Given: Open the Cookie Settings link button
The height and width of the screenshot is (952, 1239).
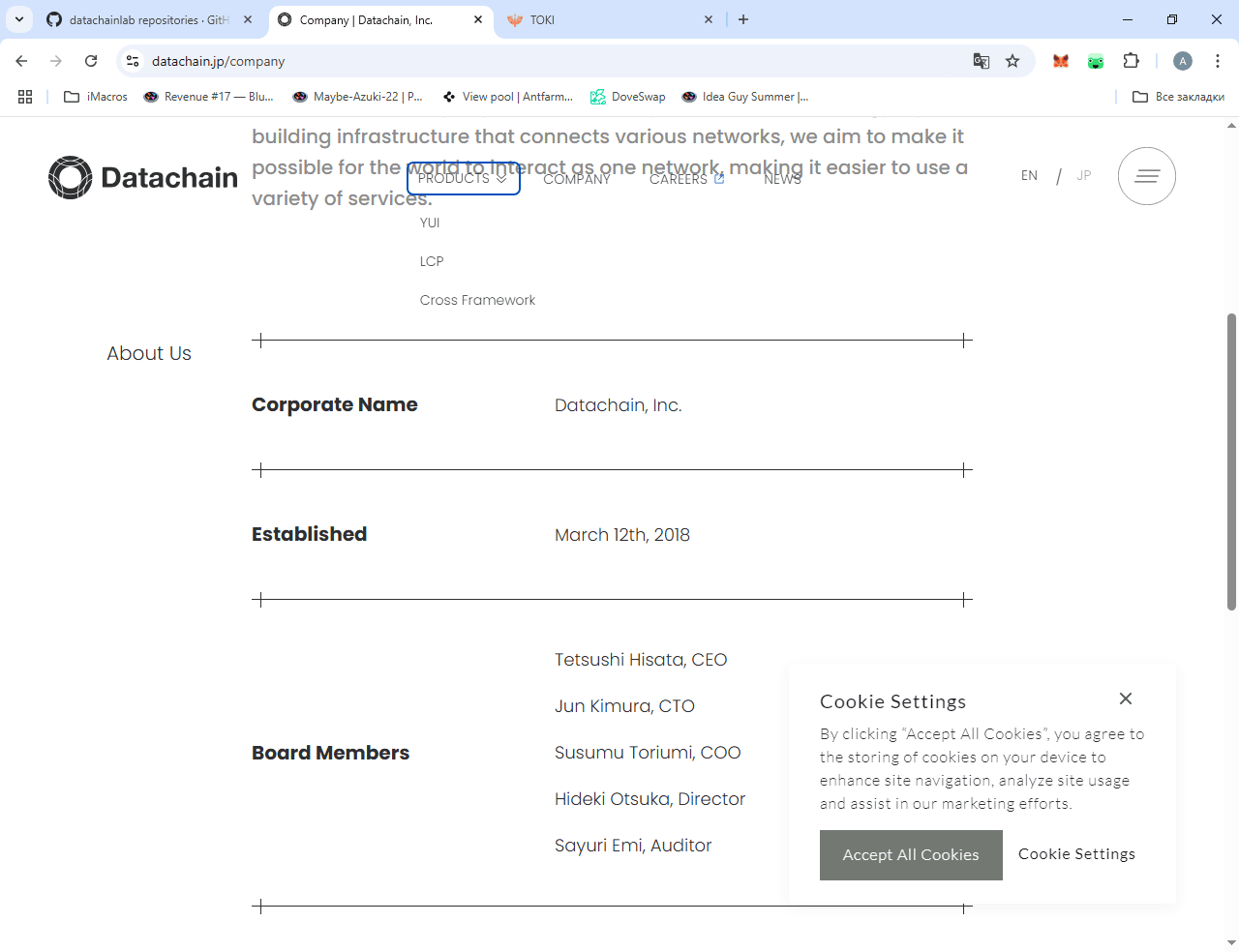Looking at the screenshot, I should [1076, 854].
